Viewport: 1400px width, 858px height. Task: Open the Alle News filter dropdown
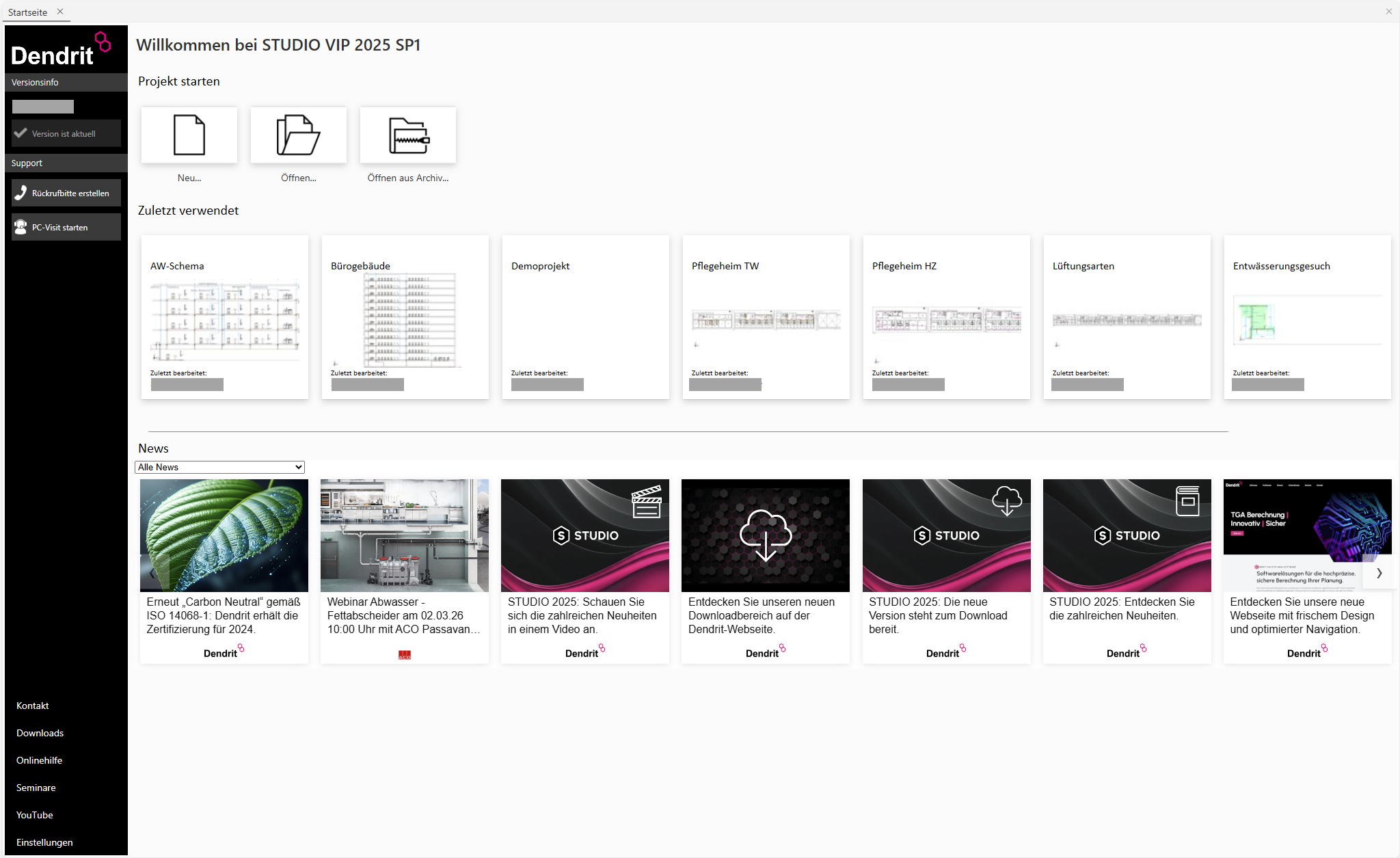219,467
